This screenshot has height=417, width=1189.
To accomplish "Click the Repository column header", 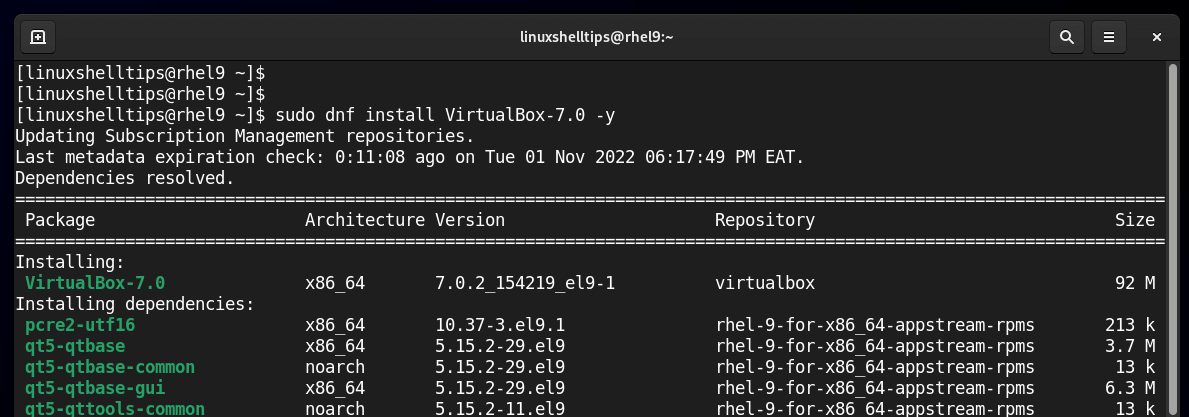I will [765, 220].
